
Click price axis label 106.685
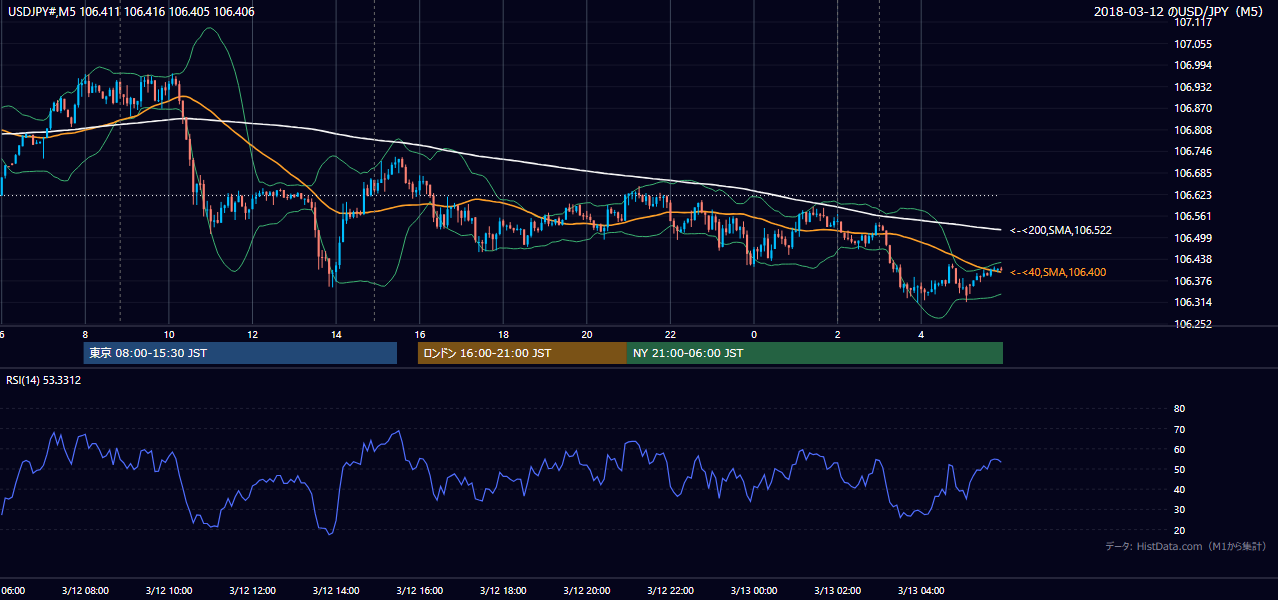point(1192,173)
